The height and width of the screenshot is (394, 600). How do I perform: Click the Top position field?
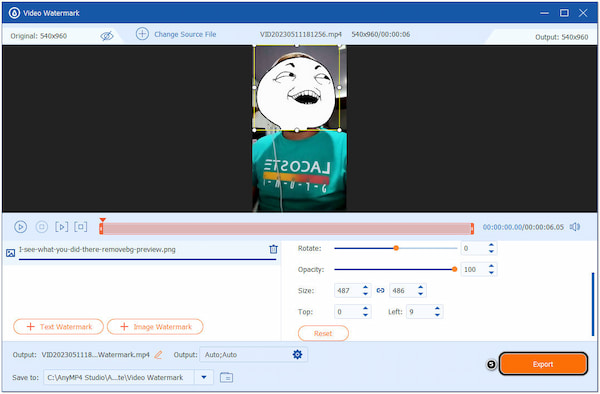pos(347,311)
